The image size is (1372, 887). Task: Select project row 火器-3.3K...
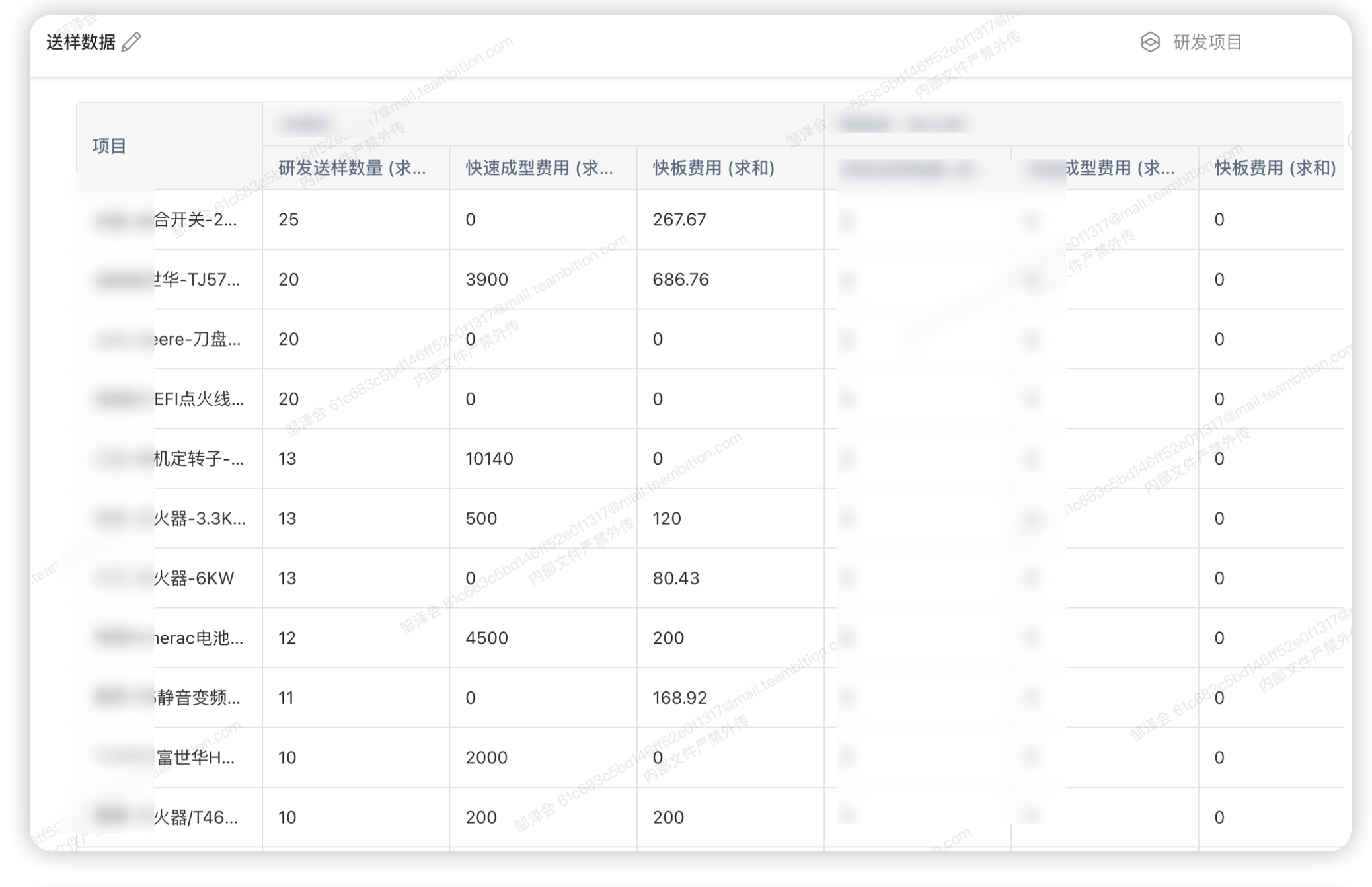(200, 518)
